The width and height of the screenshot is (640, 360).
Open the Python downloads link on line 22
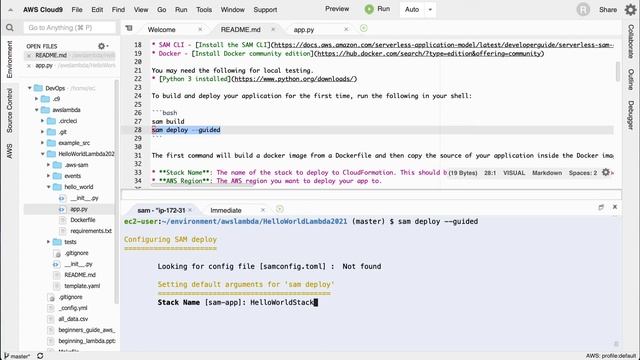(x=294, y=79)
